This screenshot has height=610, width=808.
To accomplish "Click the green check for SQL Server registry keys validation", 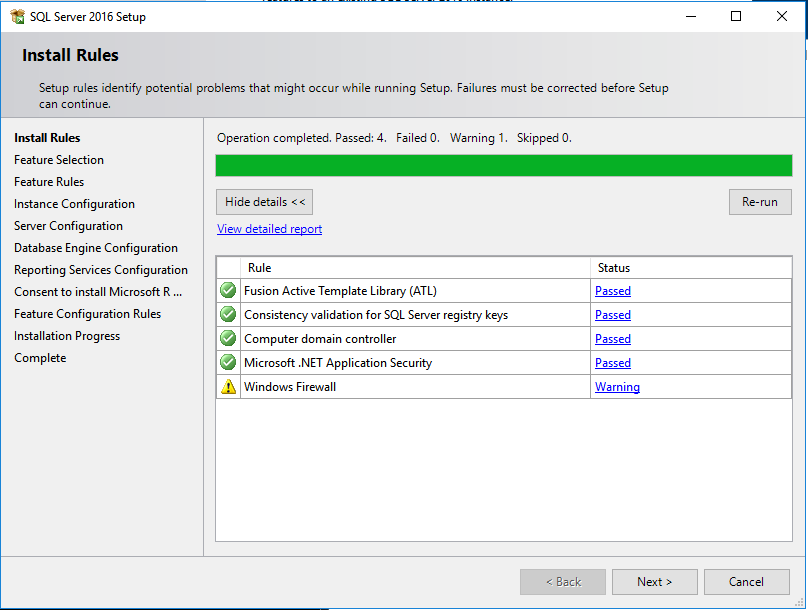I will click(227, 314).
